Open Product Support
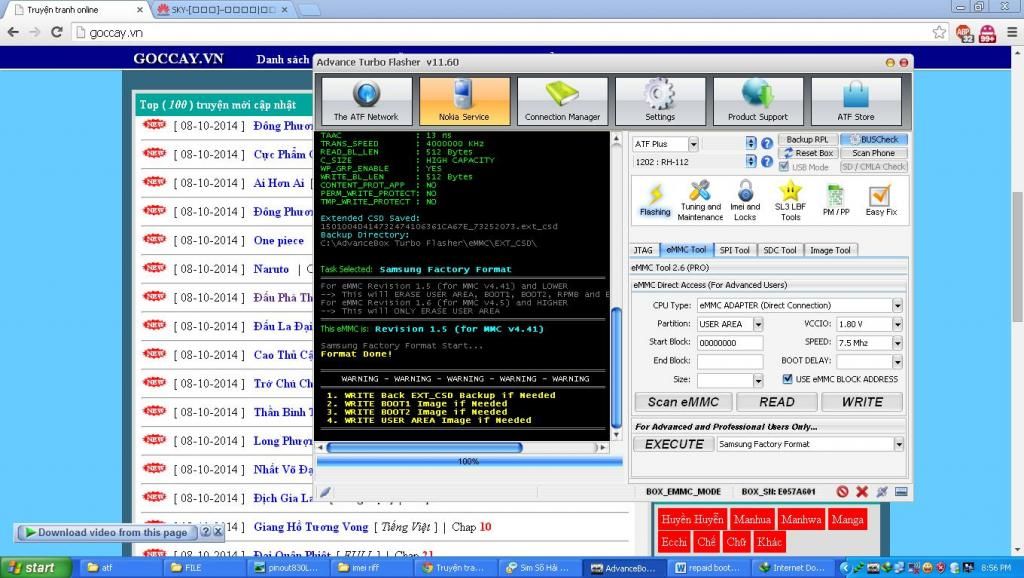Screen dimensions: 1024x578 click(758, 101)
